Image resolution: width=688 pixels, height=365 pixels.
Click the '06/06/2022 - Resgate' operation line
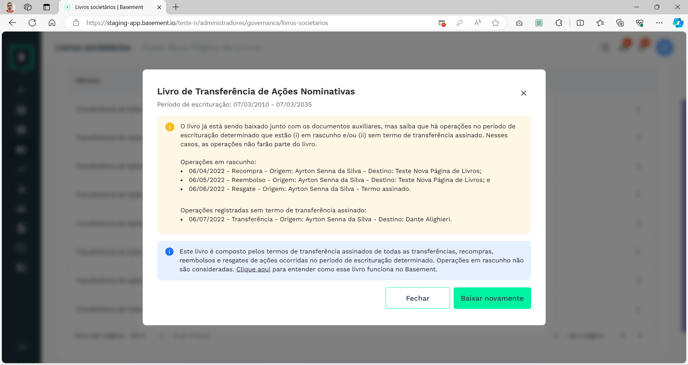click(x=300, y=189)
